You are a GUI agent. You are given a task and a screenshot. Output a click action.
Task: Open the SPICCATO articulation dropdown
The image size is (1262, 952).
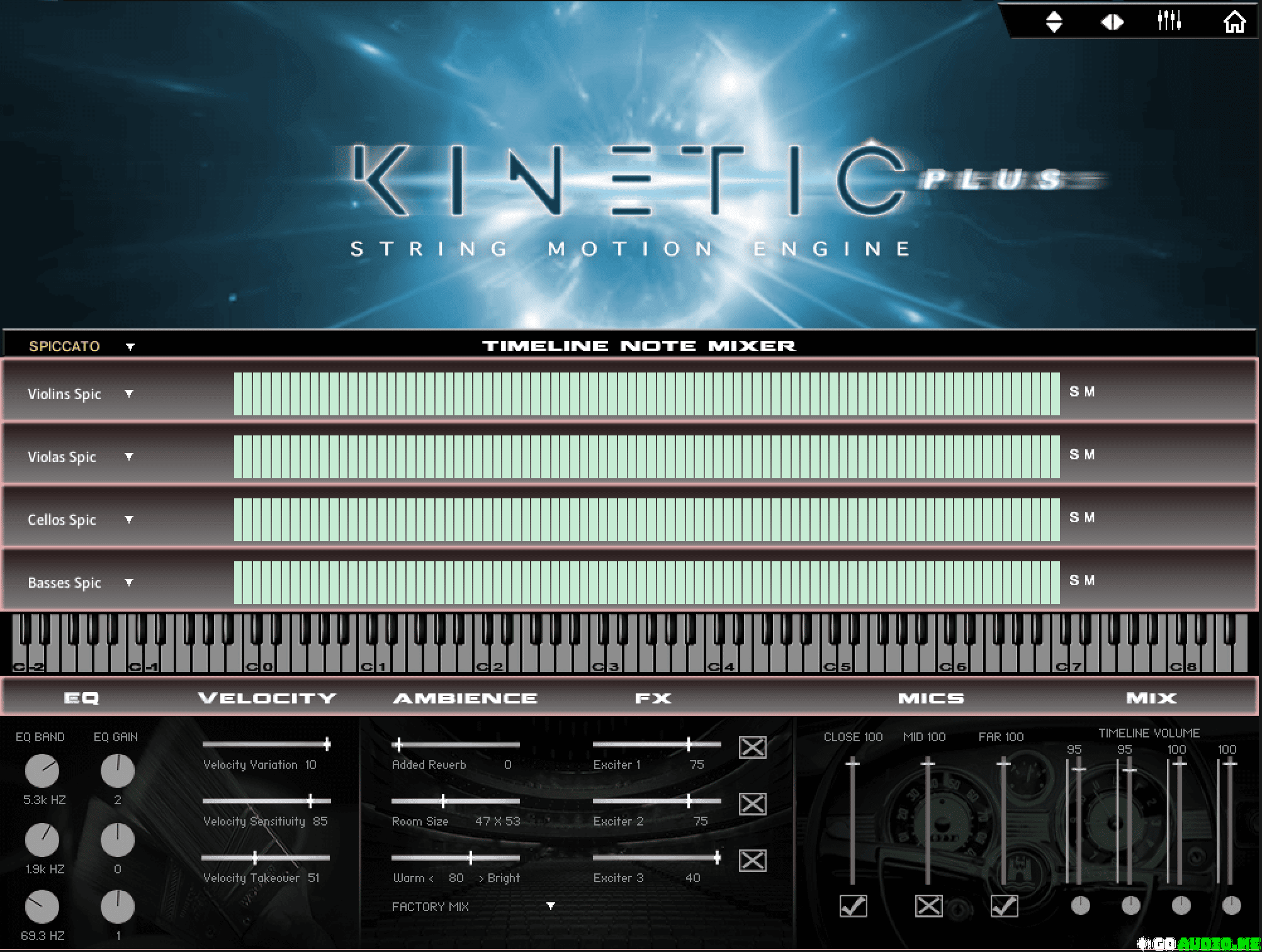coord(130,347)
